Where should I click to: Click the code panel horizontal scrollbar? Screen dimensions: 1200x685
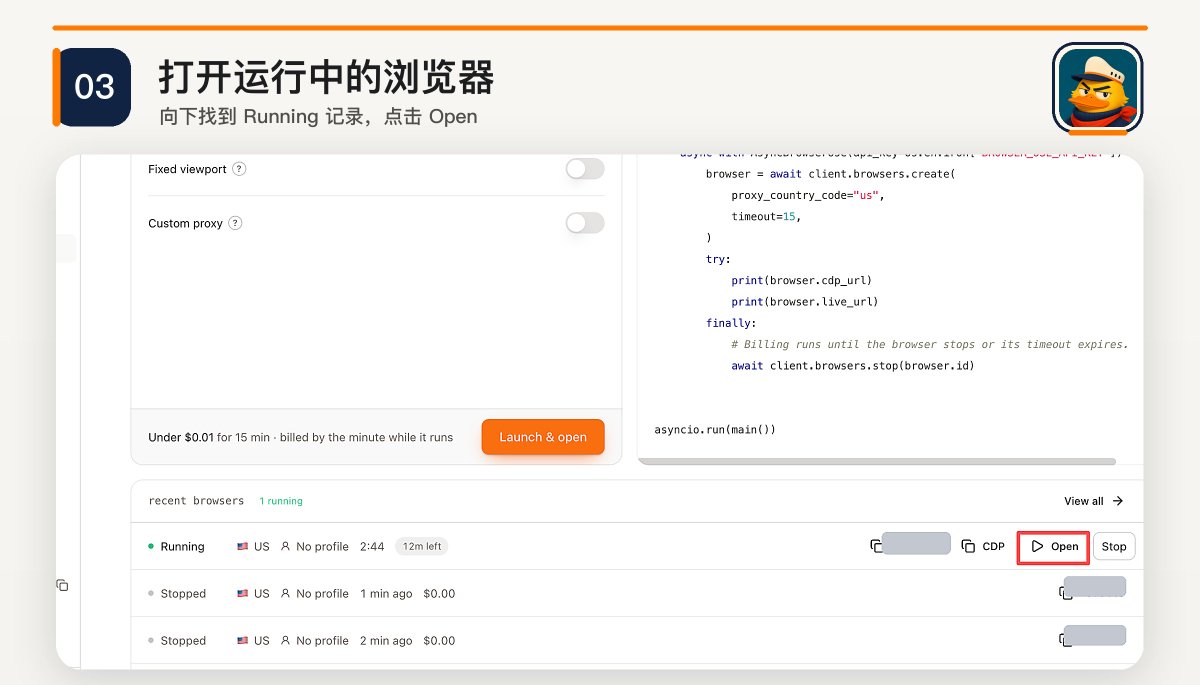pos(877,462)
